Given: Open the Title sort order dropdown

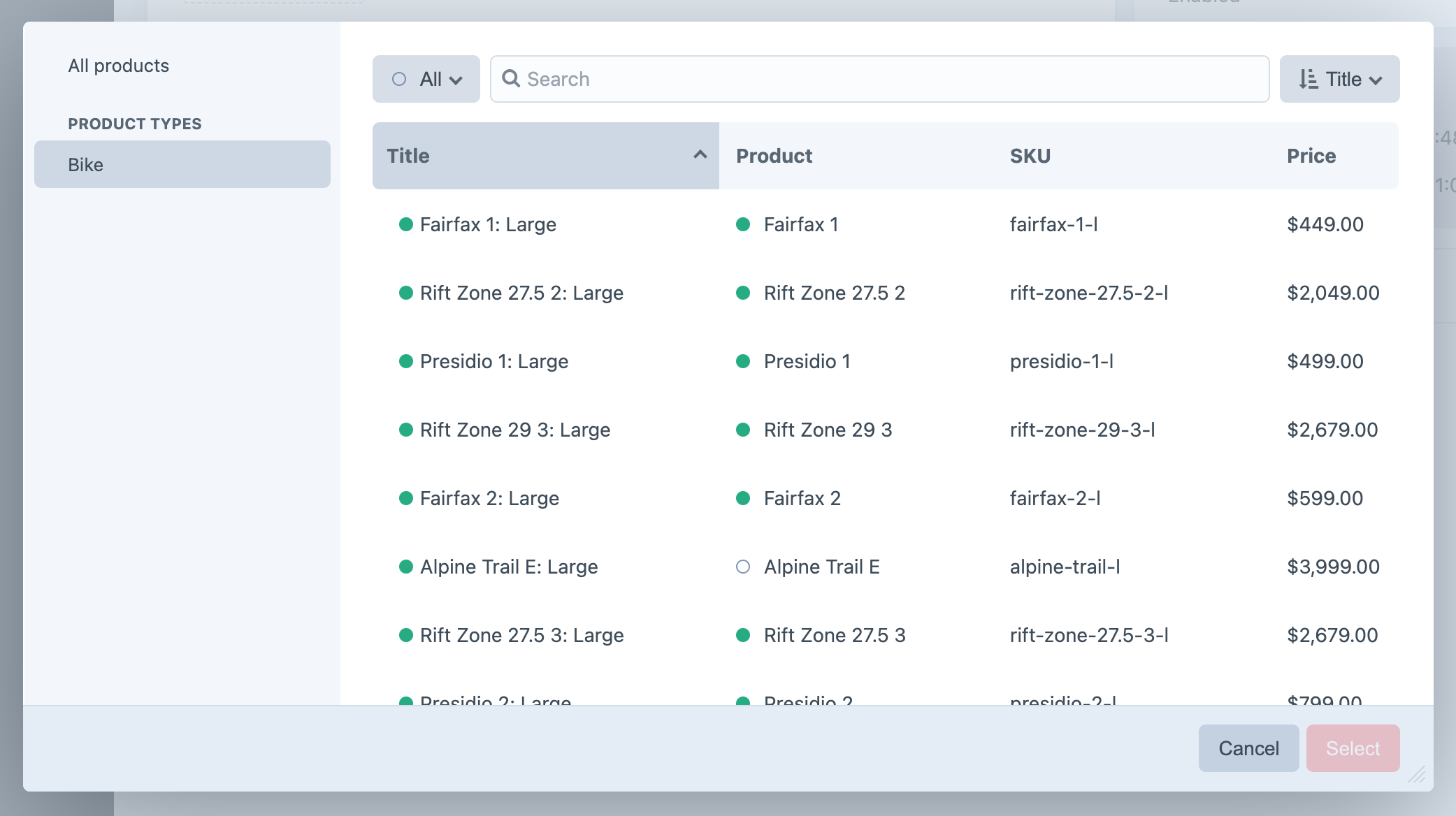Looking at the screenshot, I should point(1339,79).
